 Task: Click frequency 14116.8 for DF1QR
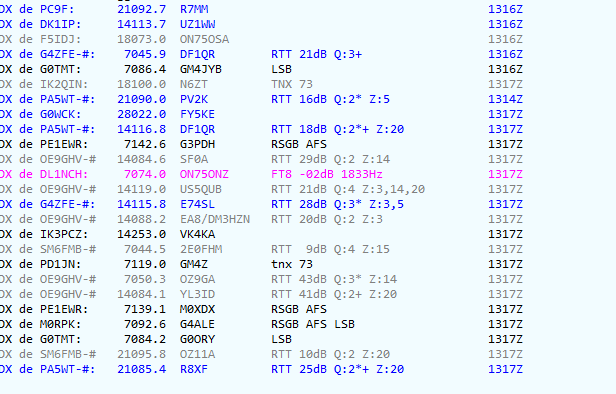point(141,129)
